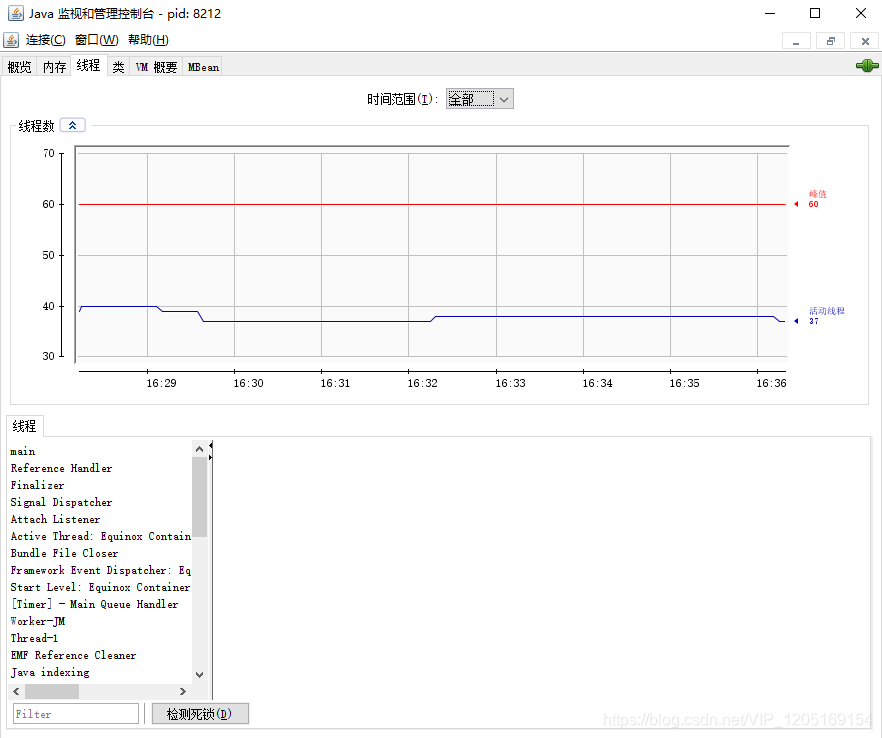This screenshot has height=738, width=882.
Task: Switch to the VM 概要 tab
Action: pos(156,67)
